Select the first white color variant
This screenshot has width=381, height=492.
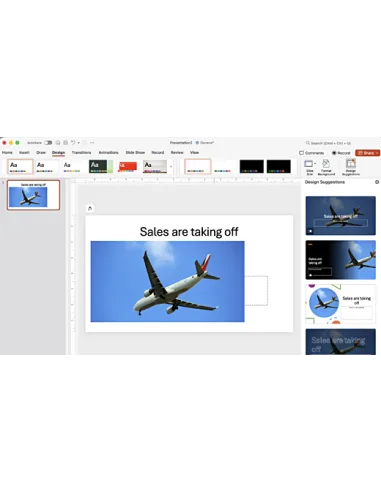(198, 166)
